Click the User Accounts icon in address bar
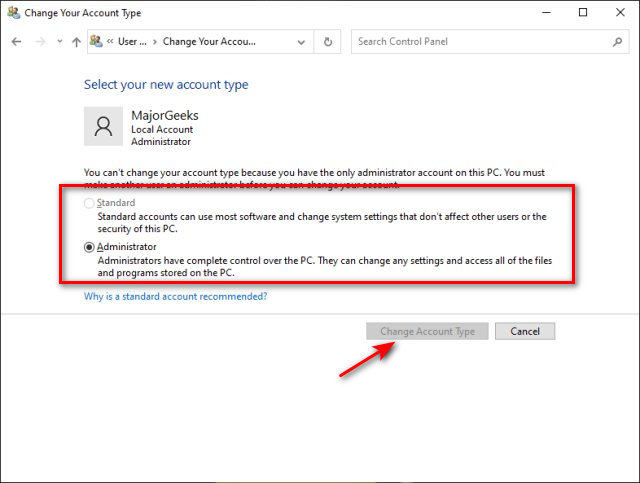The height and width of the screenshot is (483, 640). click(96, 42)
